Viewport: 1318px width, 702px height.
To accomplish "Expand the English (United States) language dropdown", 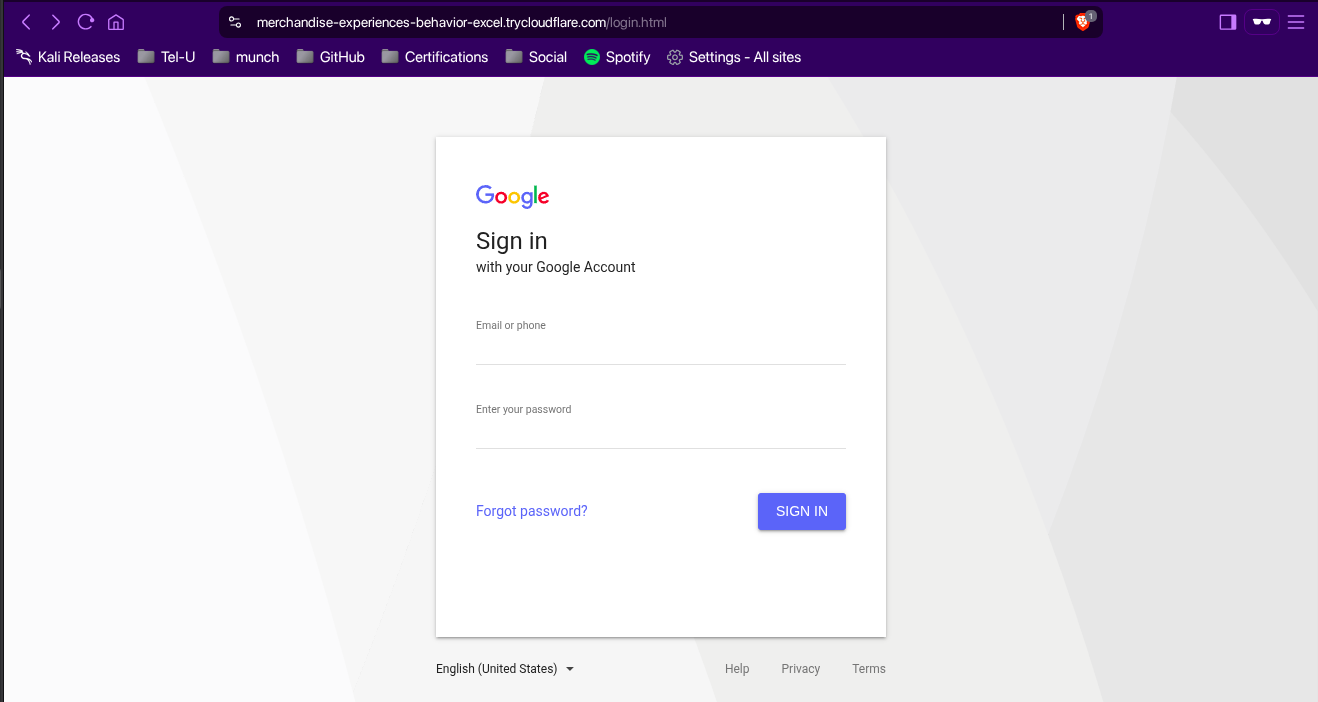I will [505, 669].
